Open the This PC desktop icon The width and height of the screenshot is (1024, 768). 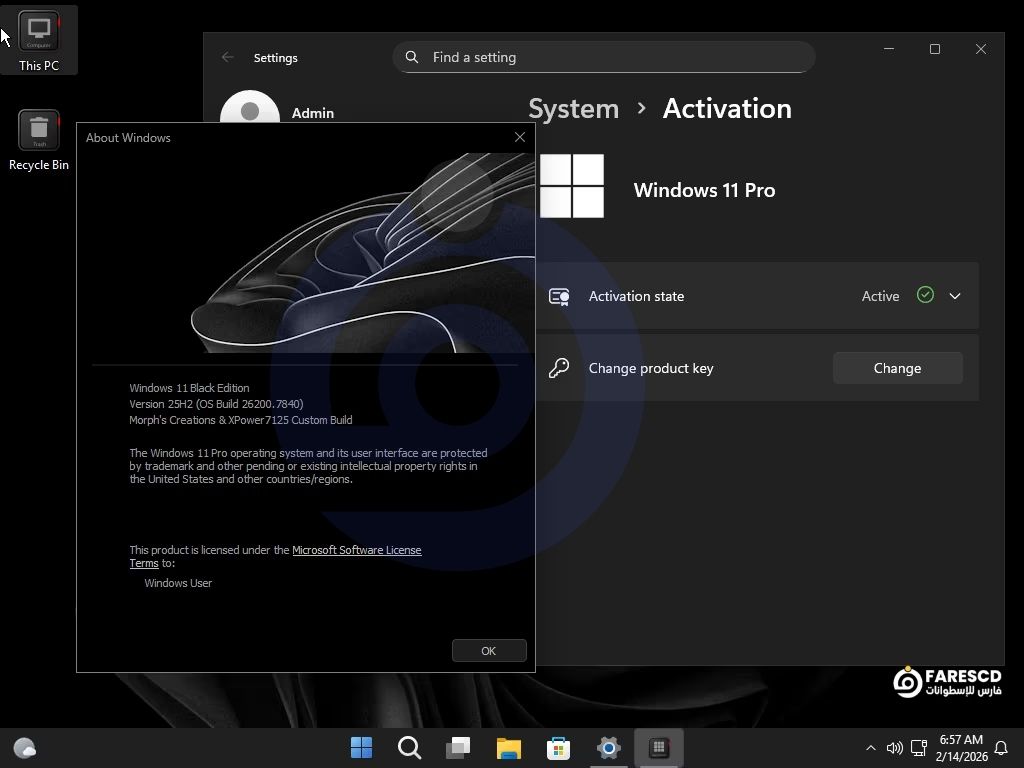39,40
